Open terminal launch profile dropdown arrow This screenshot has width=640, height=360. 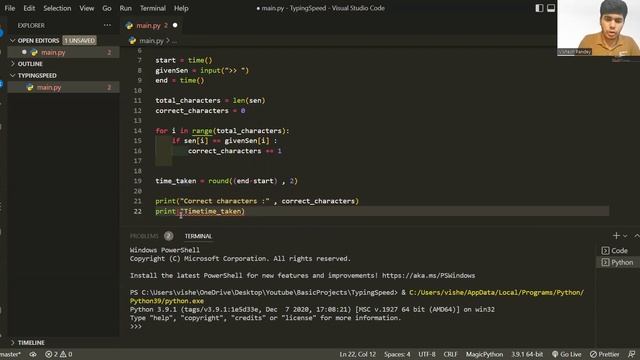[625, 236]
